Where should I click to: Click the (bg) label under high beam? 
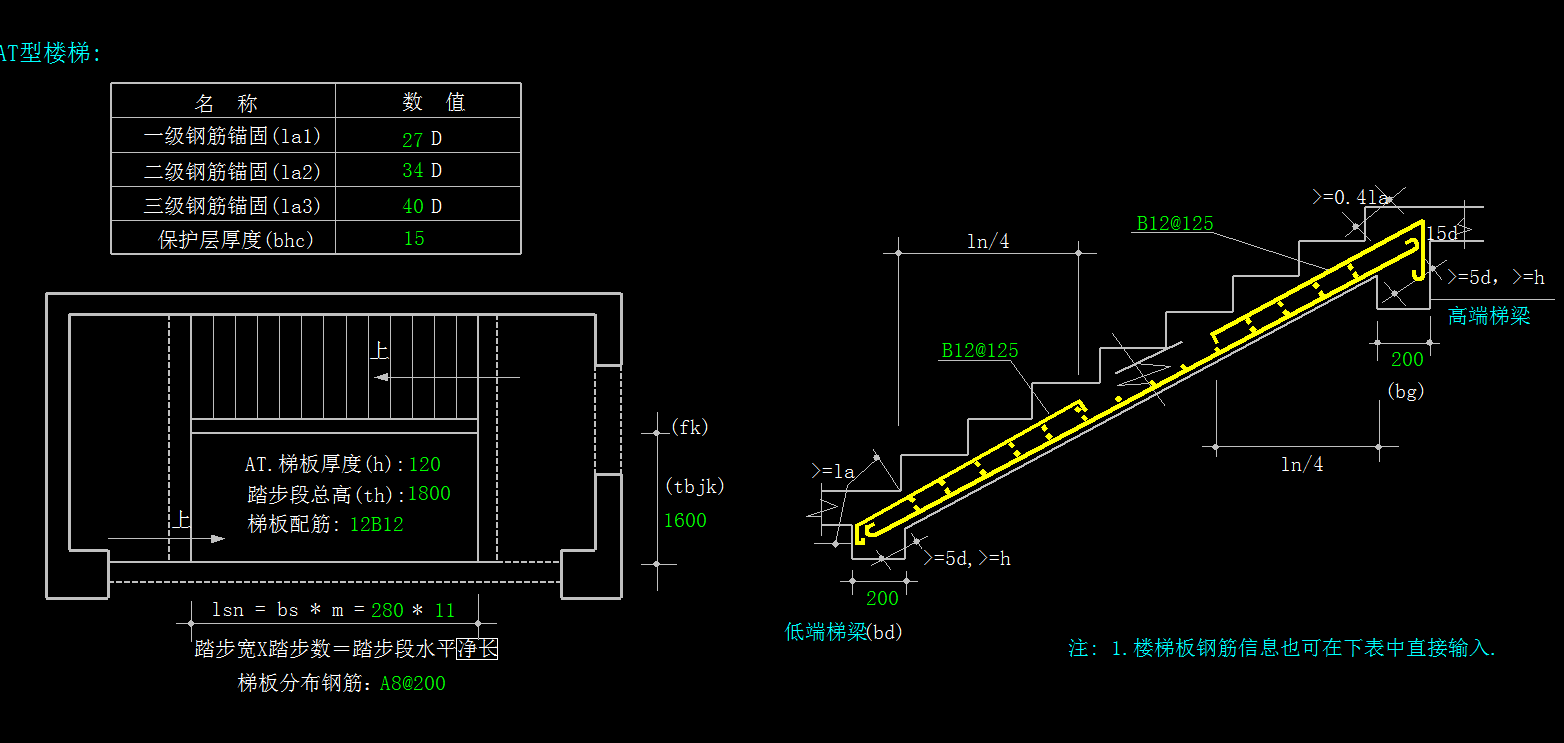(1405, 392)
